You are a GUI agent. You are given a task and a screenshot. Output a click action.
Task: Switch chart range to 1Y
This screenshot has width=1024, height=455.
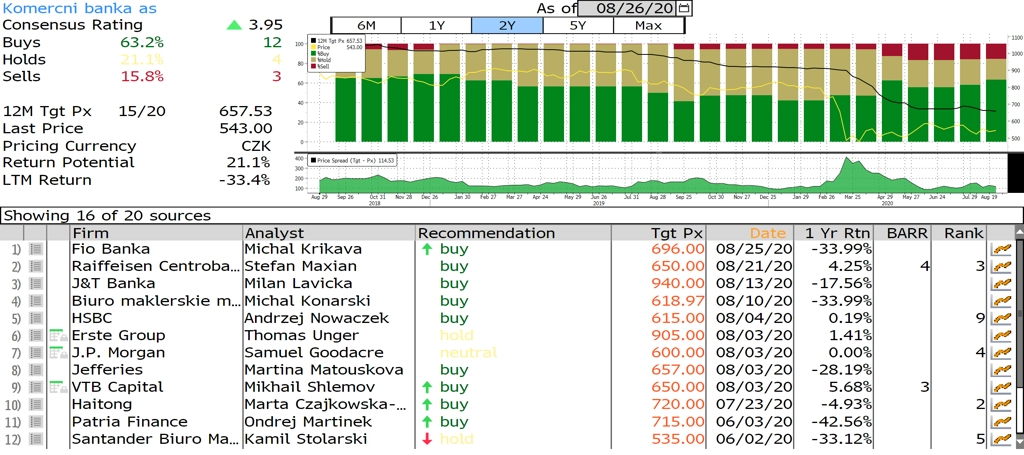436,25
